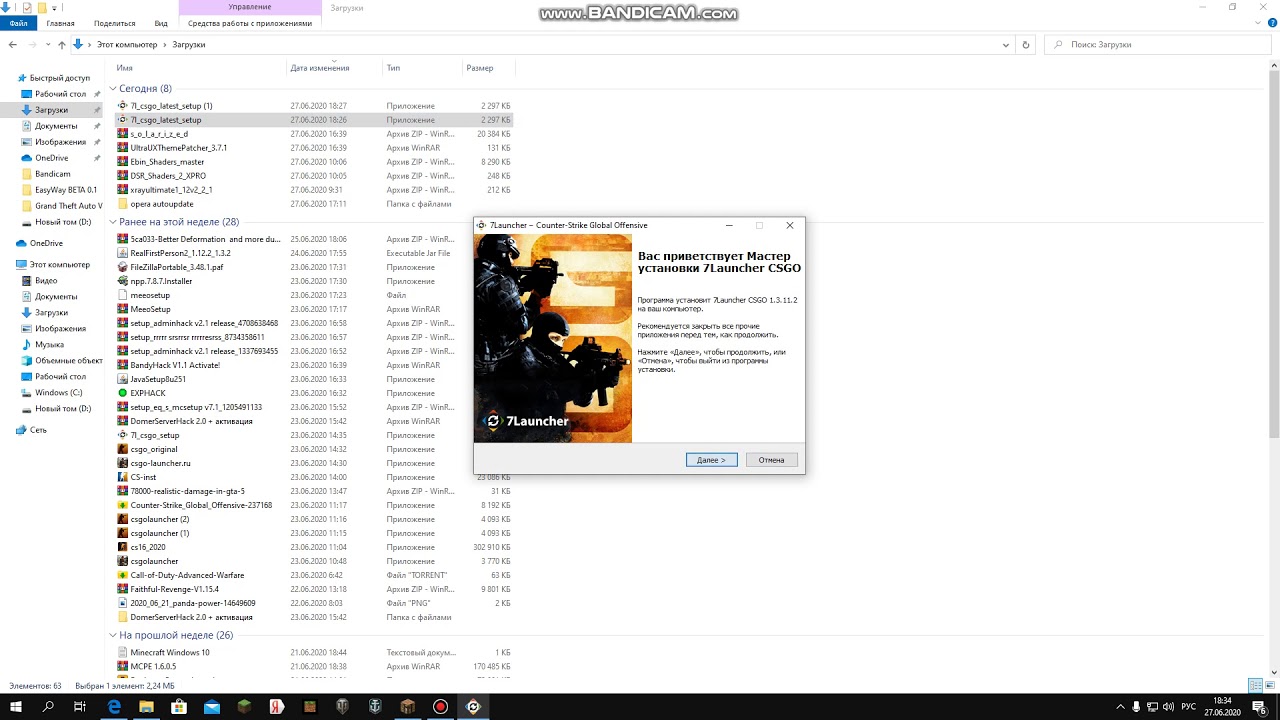
Task: Collapse the На прошлой неделе group
Action: pyautogui.click(x=113, y=635)
